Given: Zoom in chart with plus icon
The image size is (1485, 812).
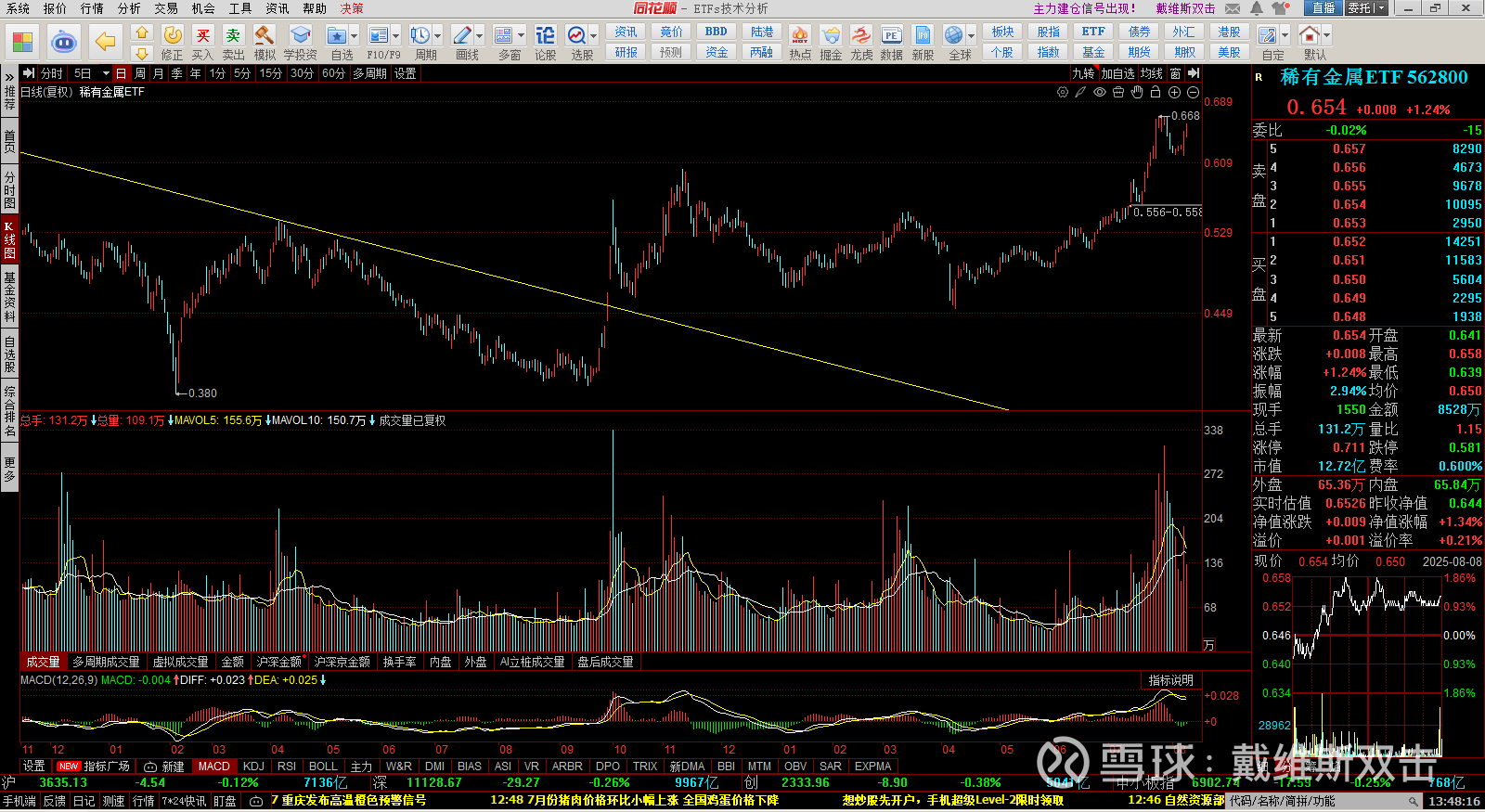Looking at the screenshot, I should click(1174, 92).
